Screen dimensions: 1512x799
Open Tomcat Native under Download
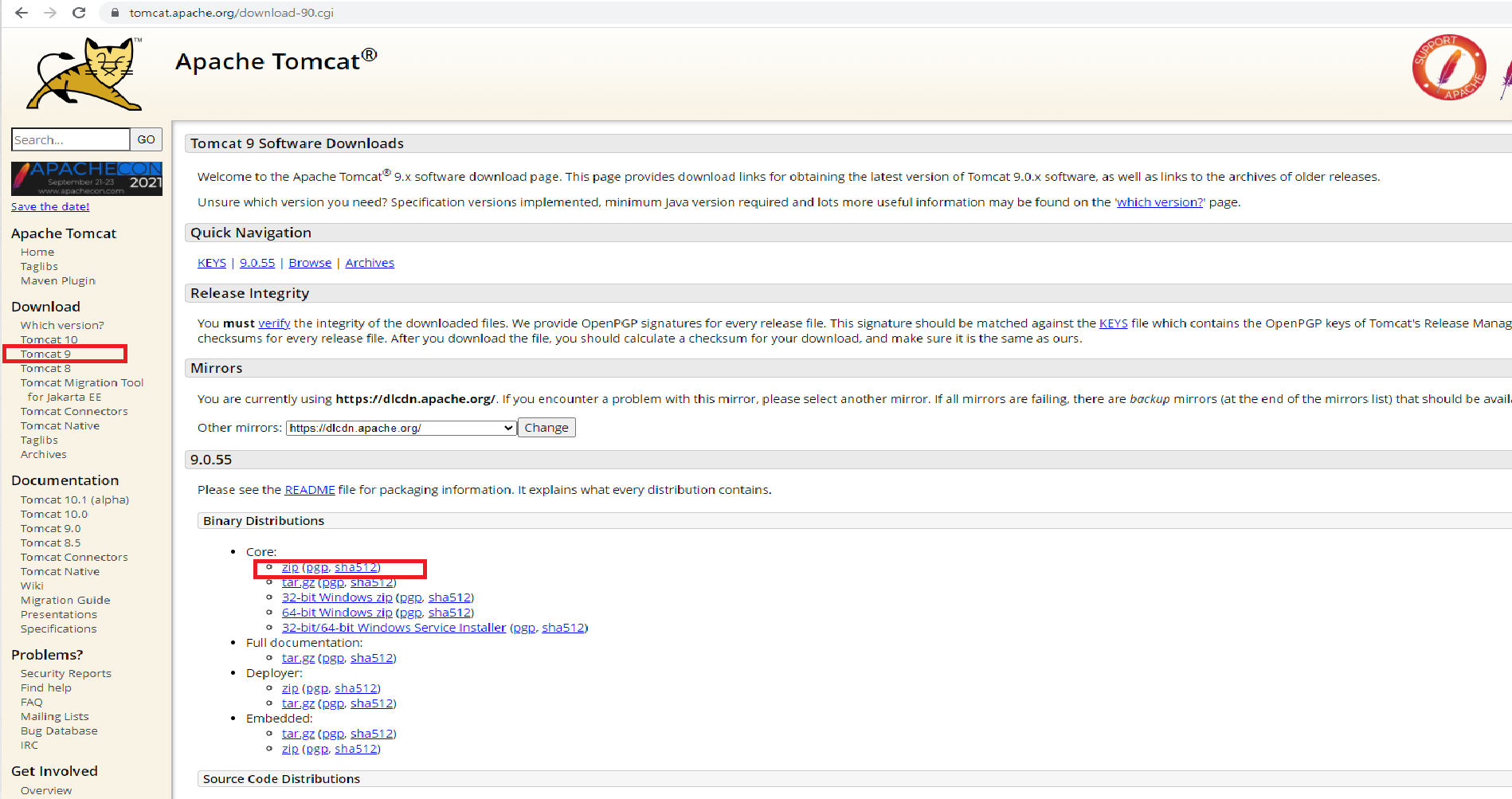(61, 425)
